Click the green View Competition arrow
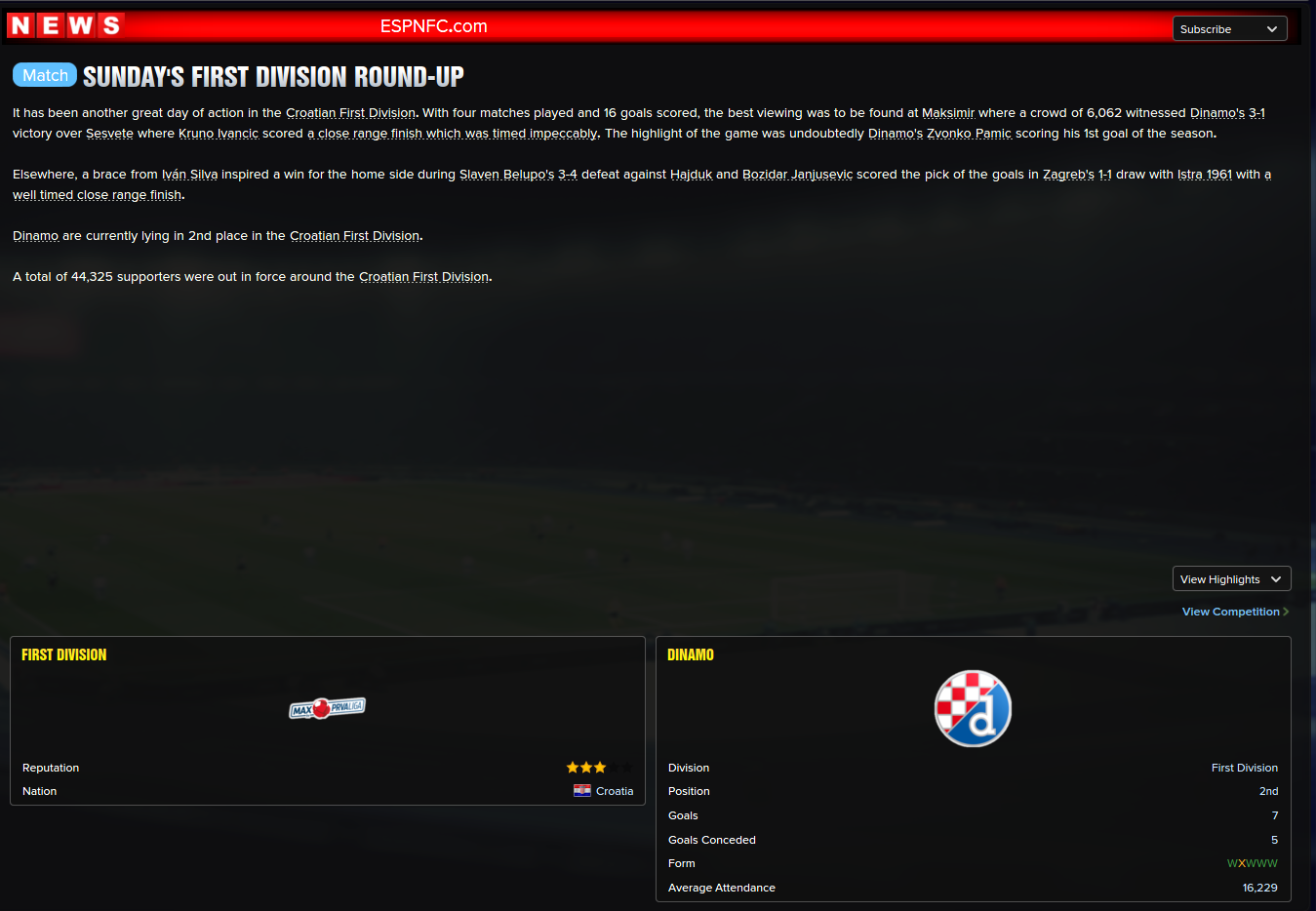Viewport: 1316px width, 911px height. tap(1286, 612)
